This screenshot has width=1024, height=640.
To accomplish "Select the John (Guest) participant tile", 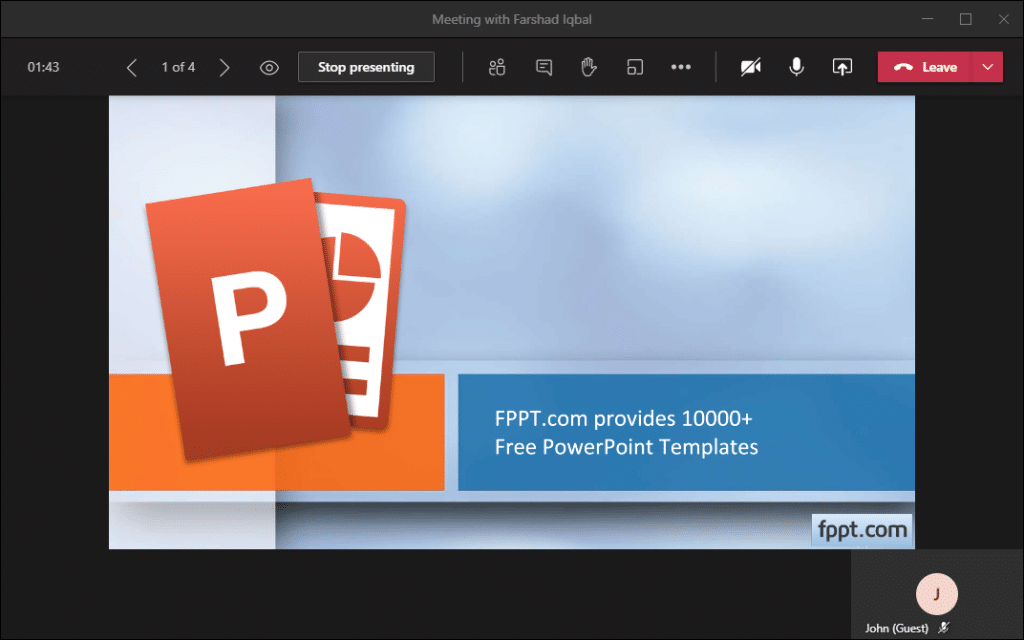I will coord(936,594).
